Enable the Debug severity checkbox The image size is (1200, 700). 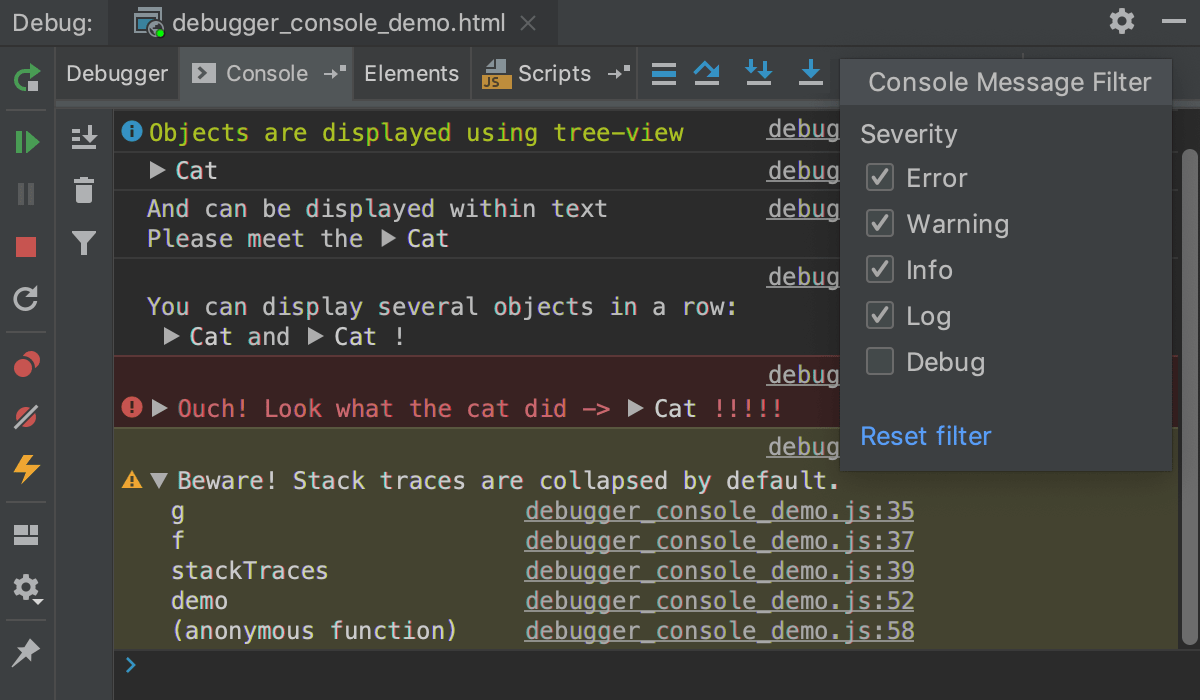click(x=880, y=362)
